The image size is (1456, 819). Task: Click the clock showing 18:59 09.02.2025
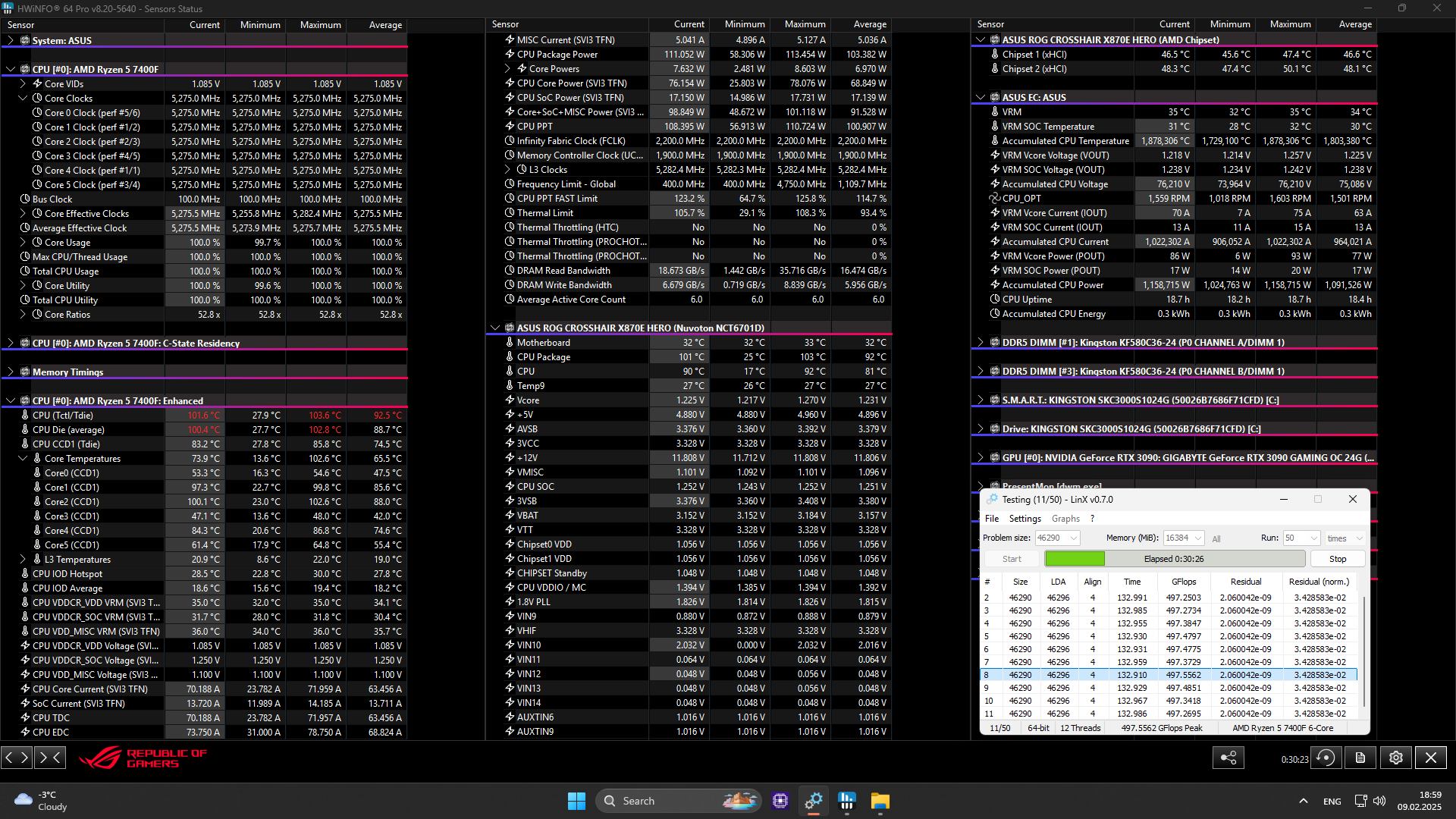[1420, 801]
